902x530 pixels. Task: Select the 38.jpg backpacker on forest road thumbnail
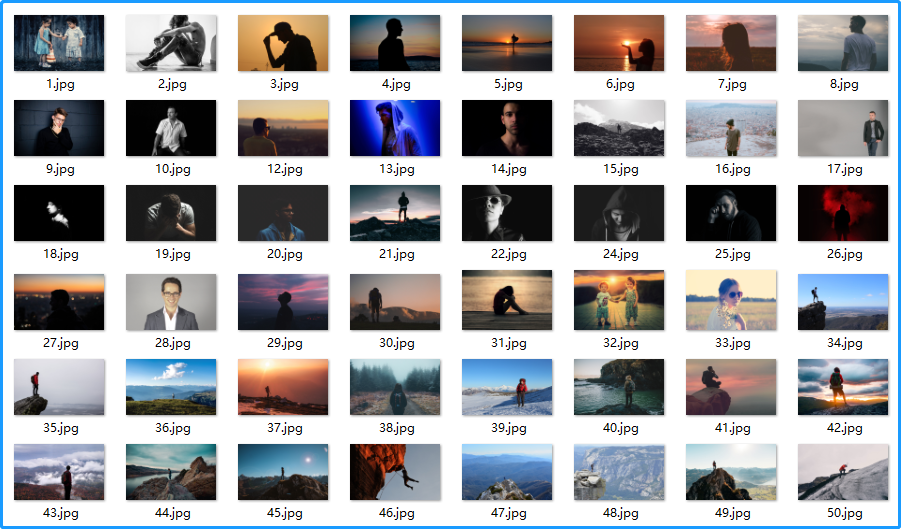[395, 387]
